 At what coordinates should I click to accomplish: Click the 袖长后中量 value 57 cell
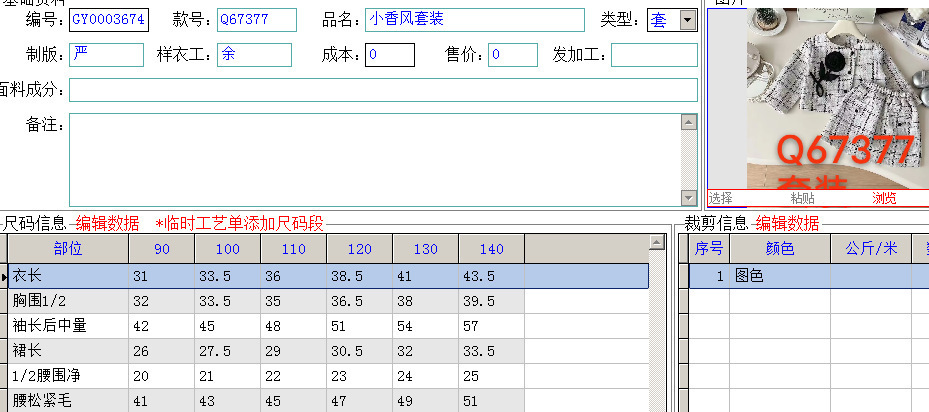(492, 326)
